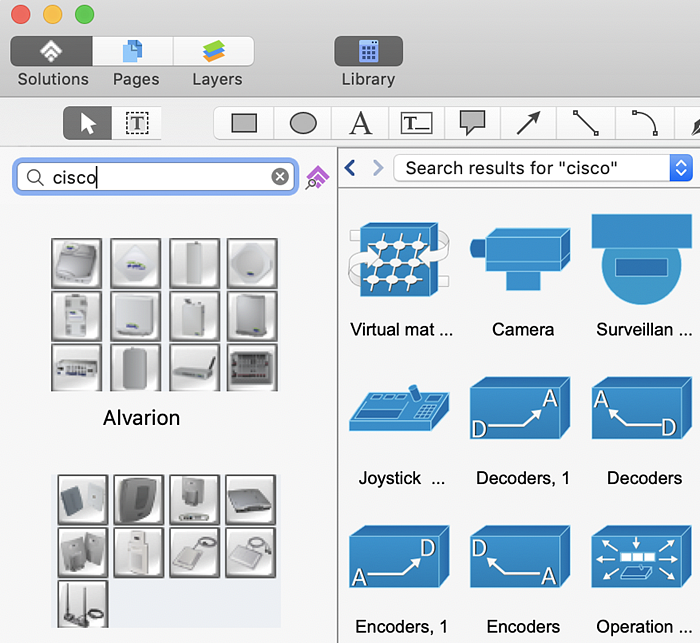The width and height of the screenshot is (700, 643).
Task: Go to the next library
Action: coord(377,168)
